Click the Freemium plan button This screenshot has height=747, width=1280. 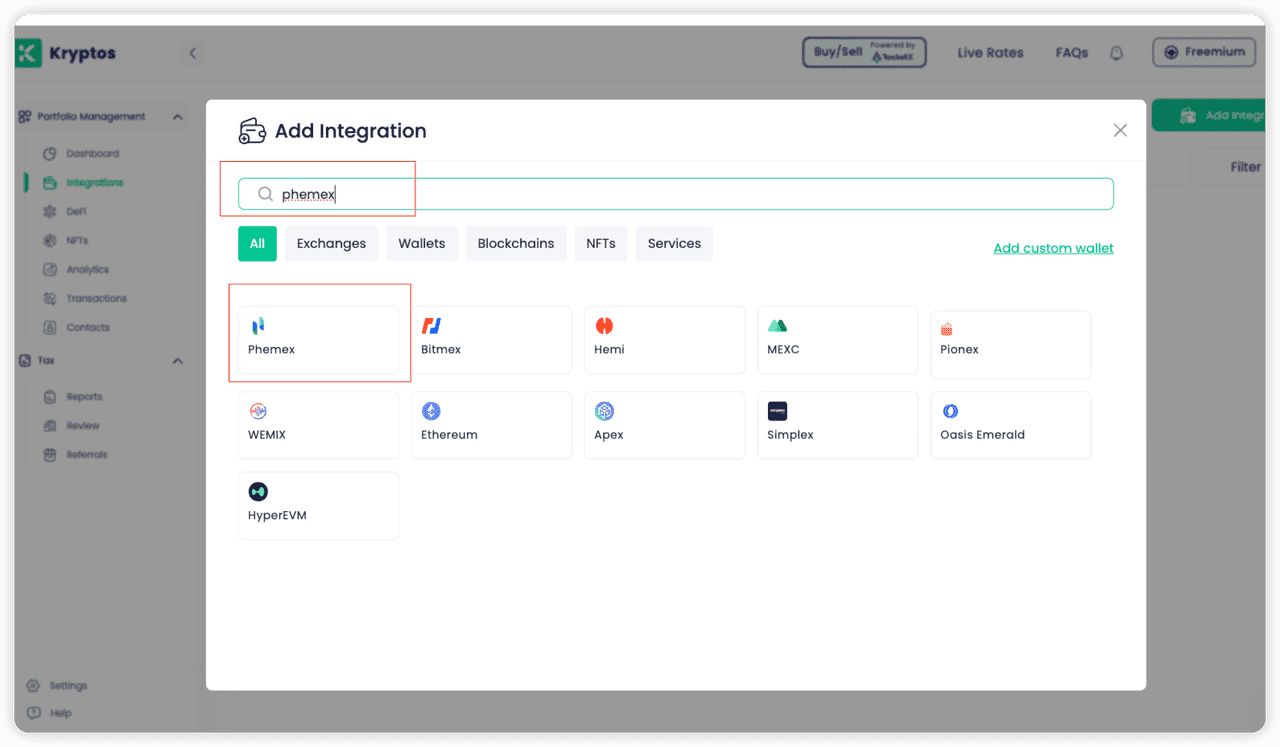1204,52
